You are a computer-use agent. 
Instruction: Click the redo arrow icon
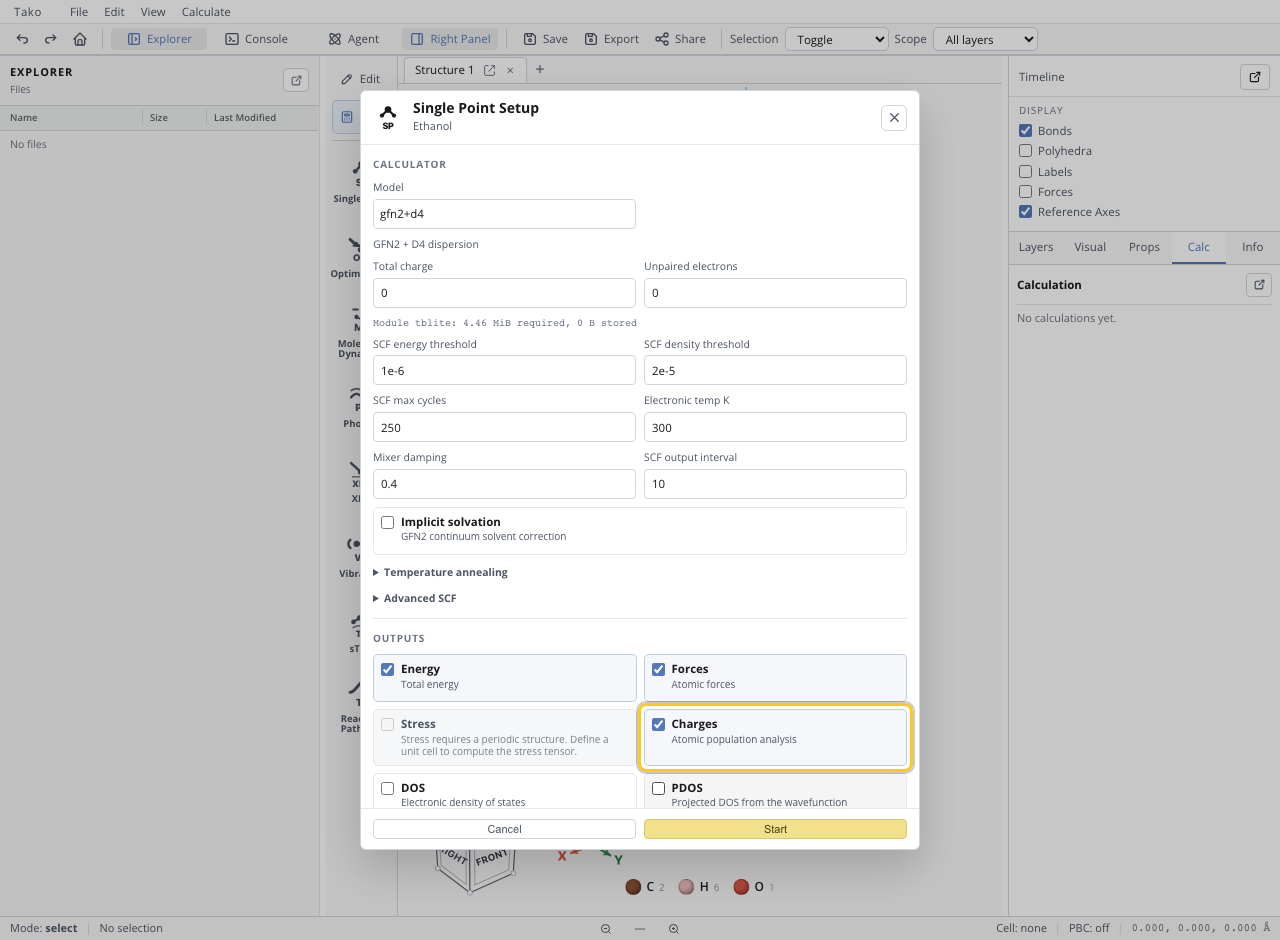point(51,39)
